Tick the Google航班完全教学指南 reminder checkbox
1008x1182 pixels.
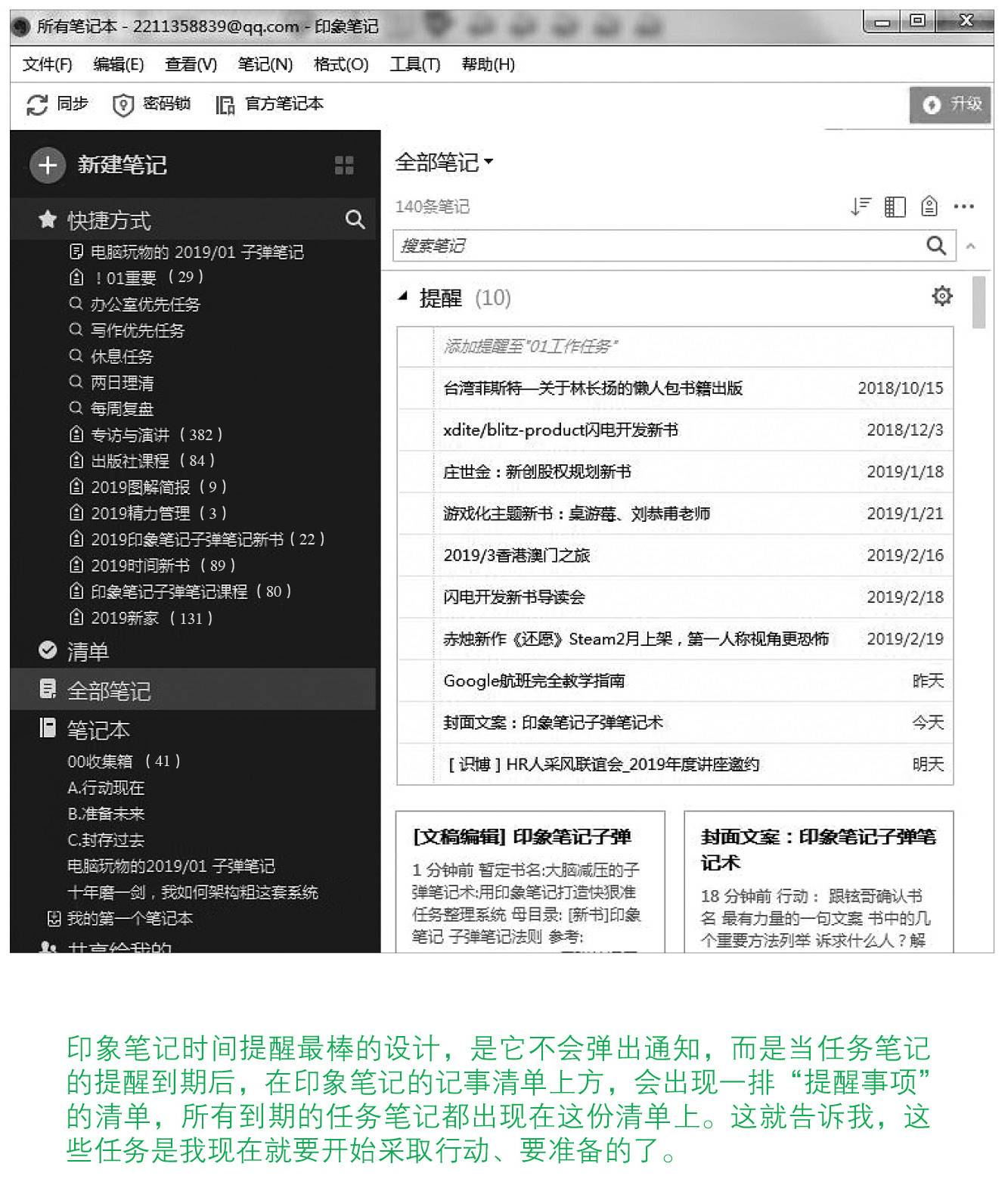[416, 681]
